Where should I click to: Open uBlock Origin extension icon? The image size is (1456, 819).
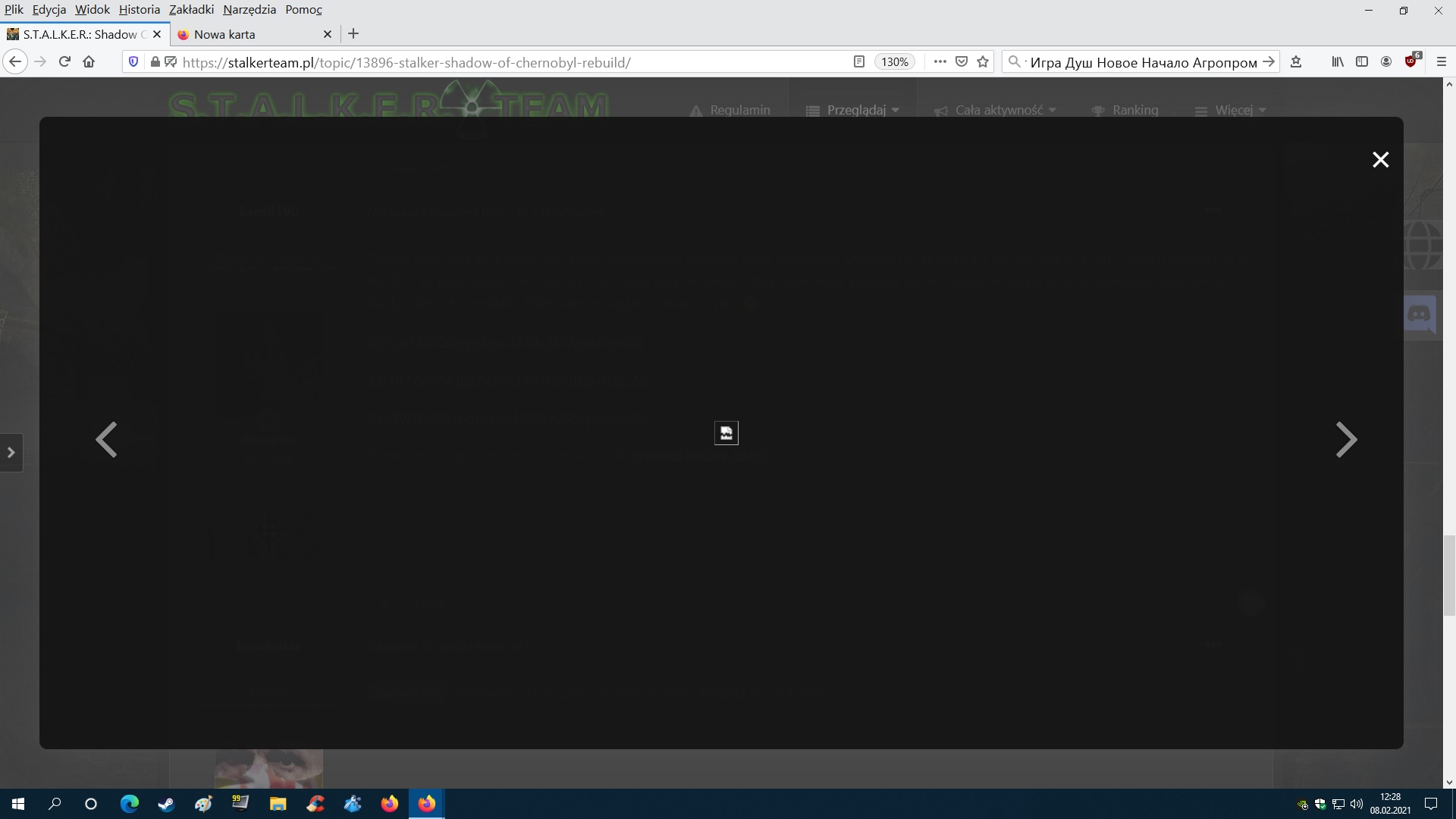(x=1410, y=62)
